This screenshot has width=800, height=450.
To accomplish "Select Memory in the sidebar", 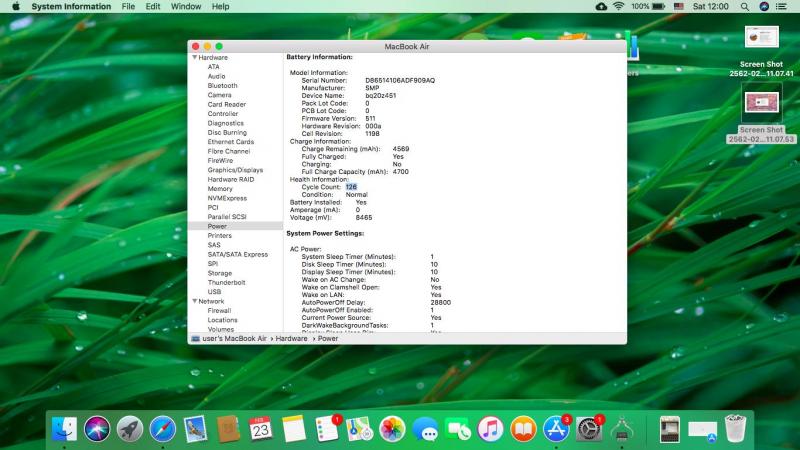I will pos(220,189).
